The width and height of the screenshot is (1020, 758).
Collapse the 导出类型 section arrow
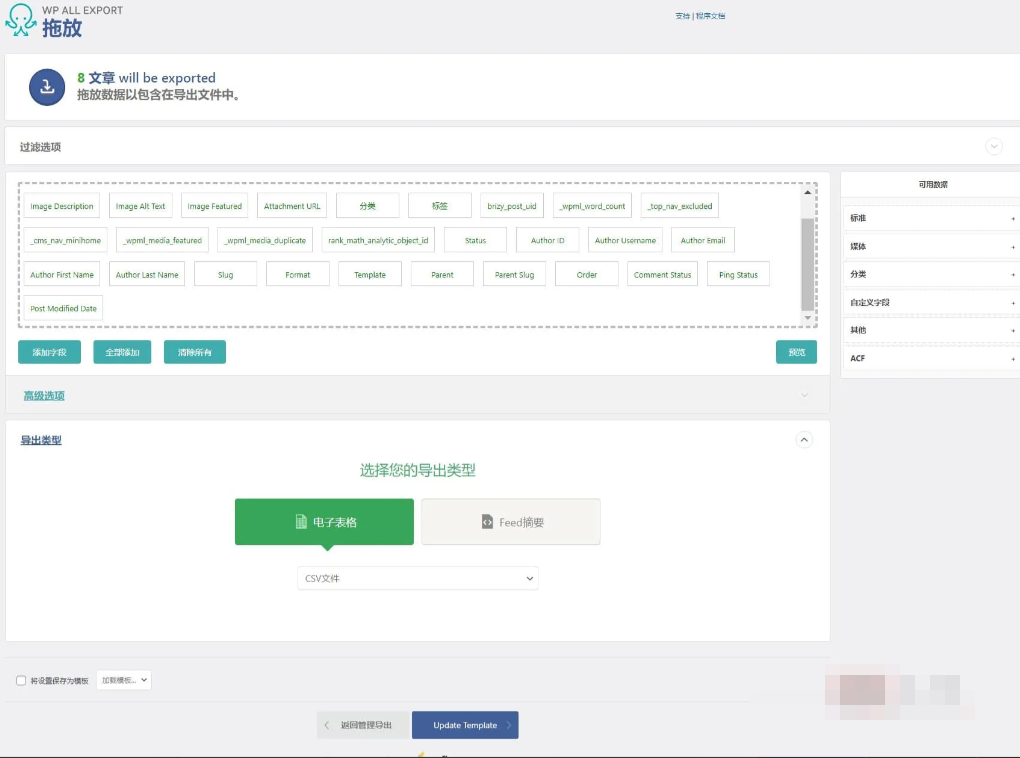(x=804, y=440)
